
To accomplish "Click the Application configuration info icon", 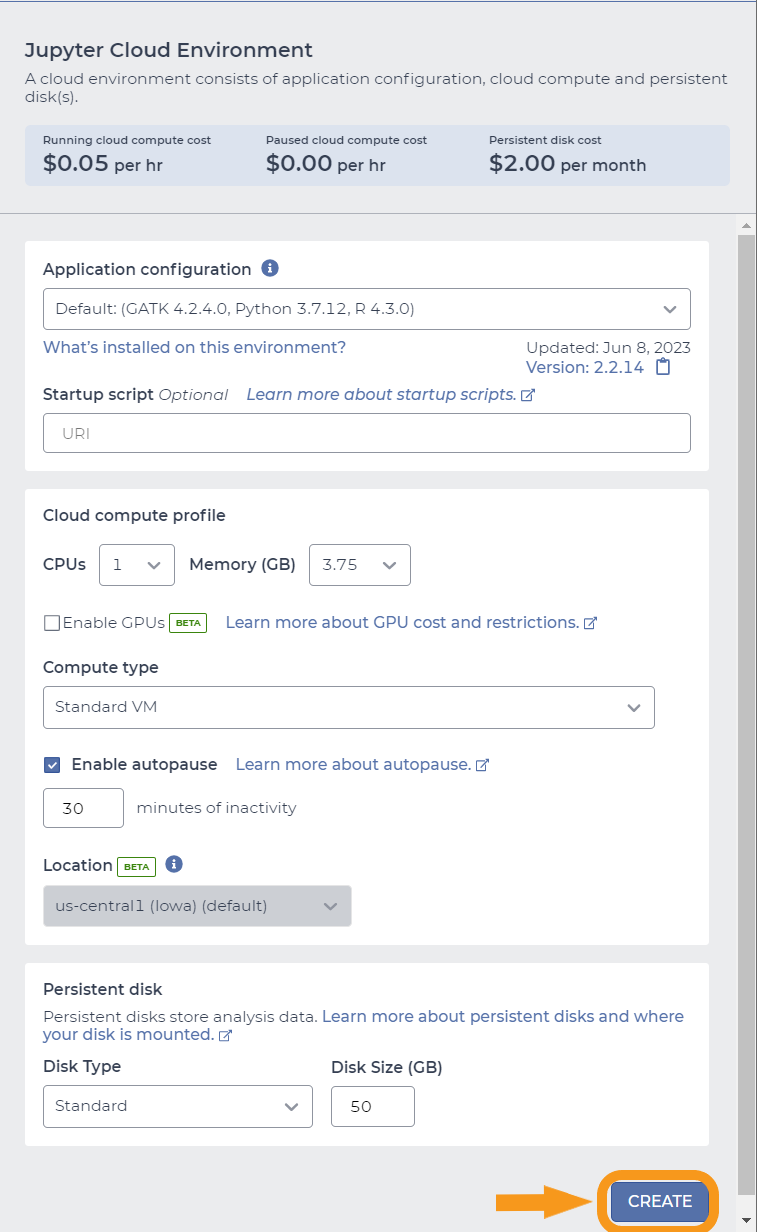I will point(270,268).
